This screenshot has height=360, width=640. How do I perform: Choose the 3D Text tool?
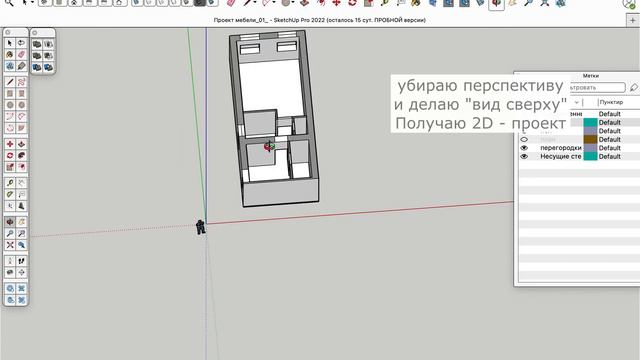coord(21,206)
